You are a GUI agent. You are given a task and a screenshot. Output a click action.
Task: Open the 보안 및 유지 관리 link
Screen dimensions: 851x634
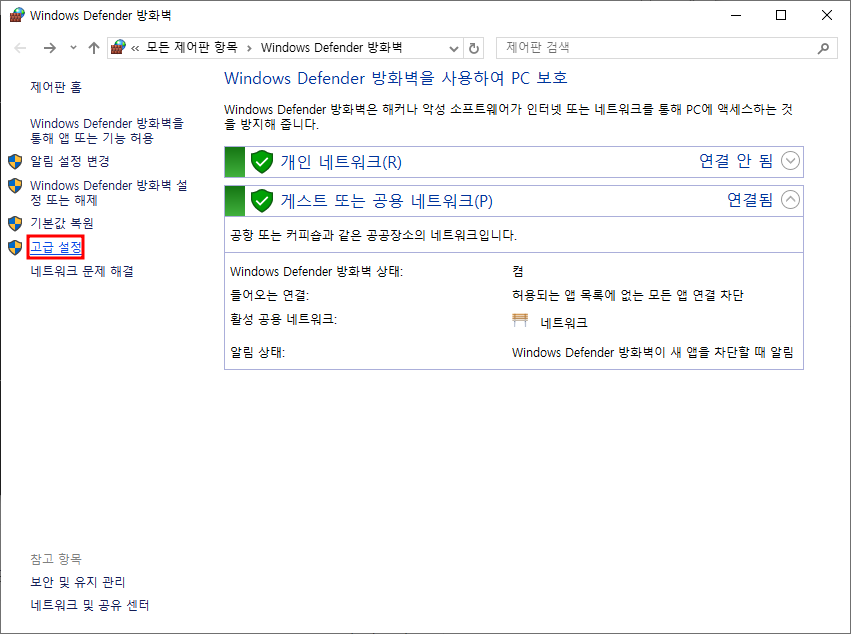click(x=78, y=582)
